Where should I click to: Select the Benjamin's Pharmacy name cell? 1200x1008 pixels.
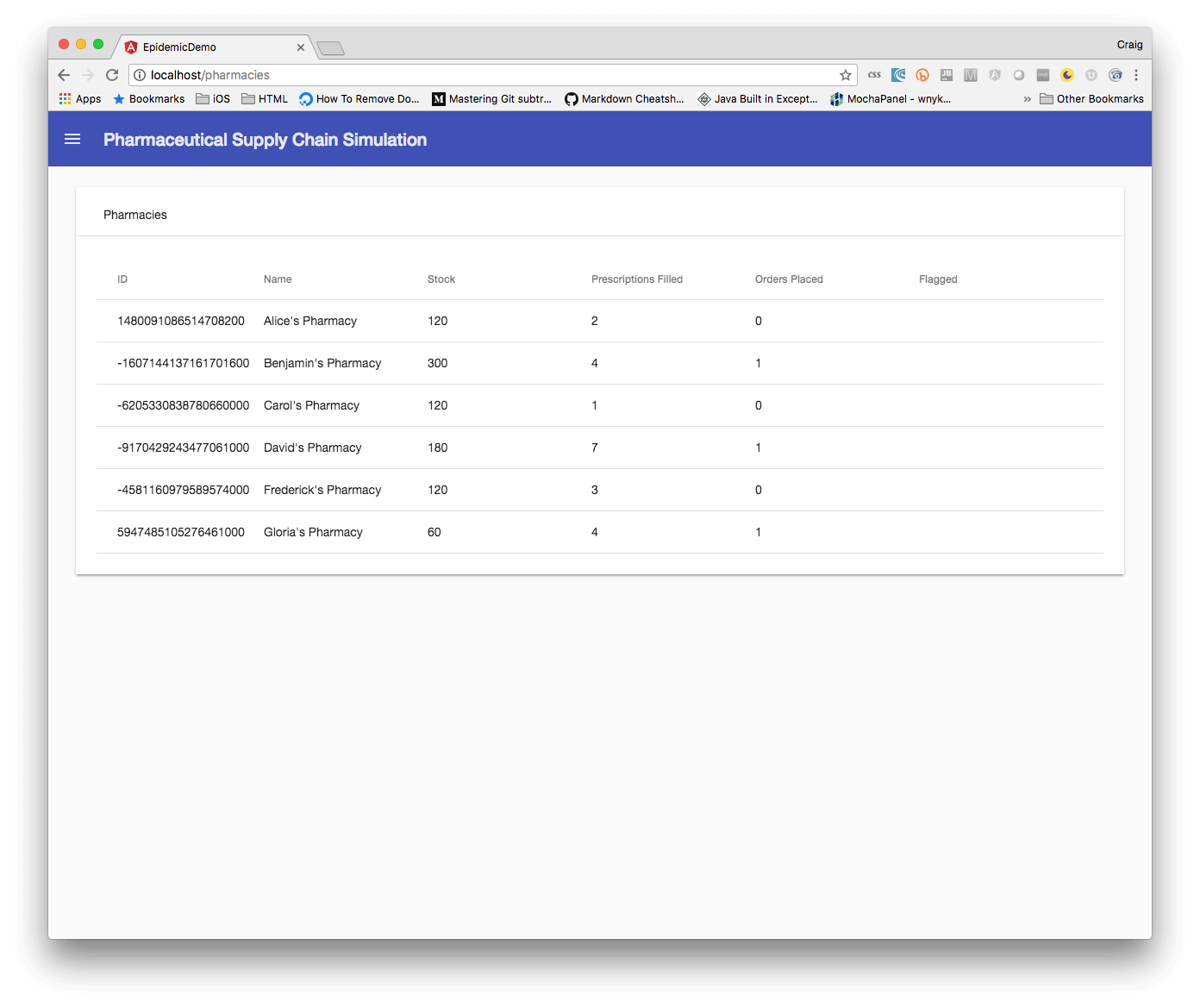(322, 363)
